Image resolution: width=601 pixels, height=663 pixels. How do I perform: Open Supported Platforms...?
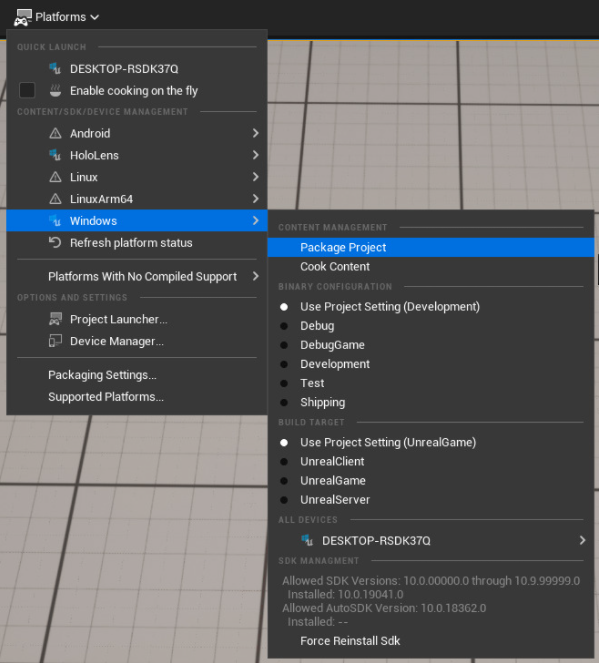pos(137,397)
